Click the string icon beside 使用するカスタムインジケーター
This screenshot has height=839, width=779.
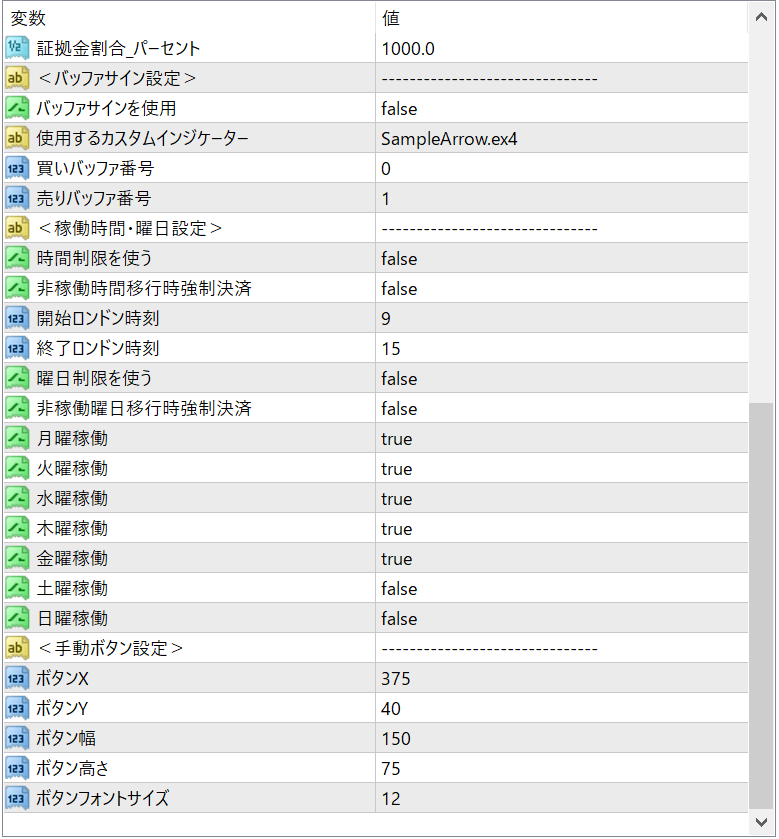pos(17,138)
